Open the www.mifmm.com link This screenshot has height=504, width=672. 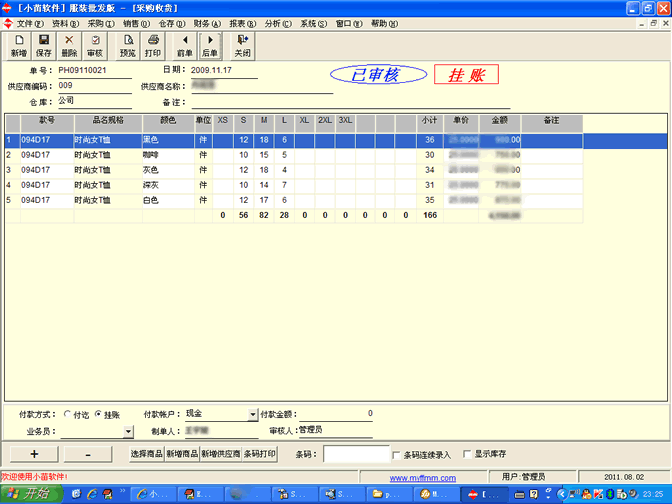click(x=422, y=478)
